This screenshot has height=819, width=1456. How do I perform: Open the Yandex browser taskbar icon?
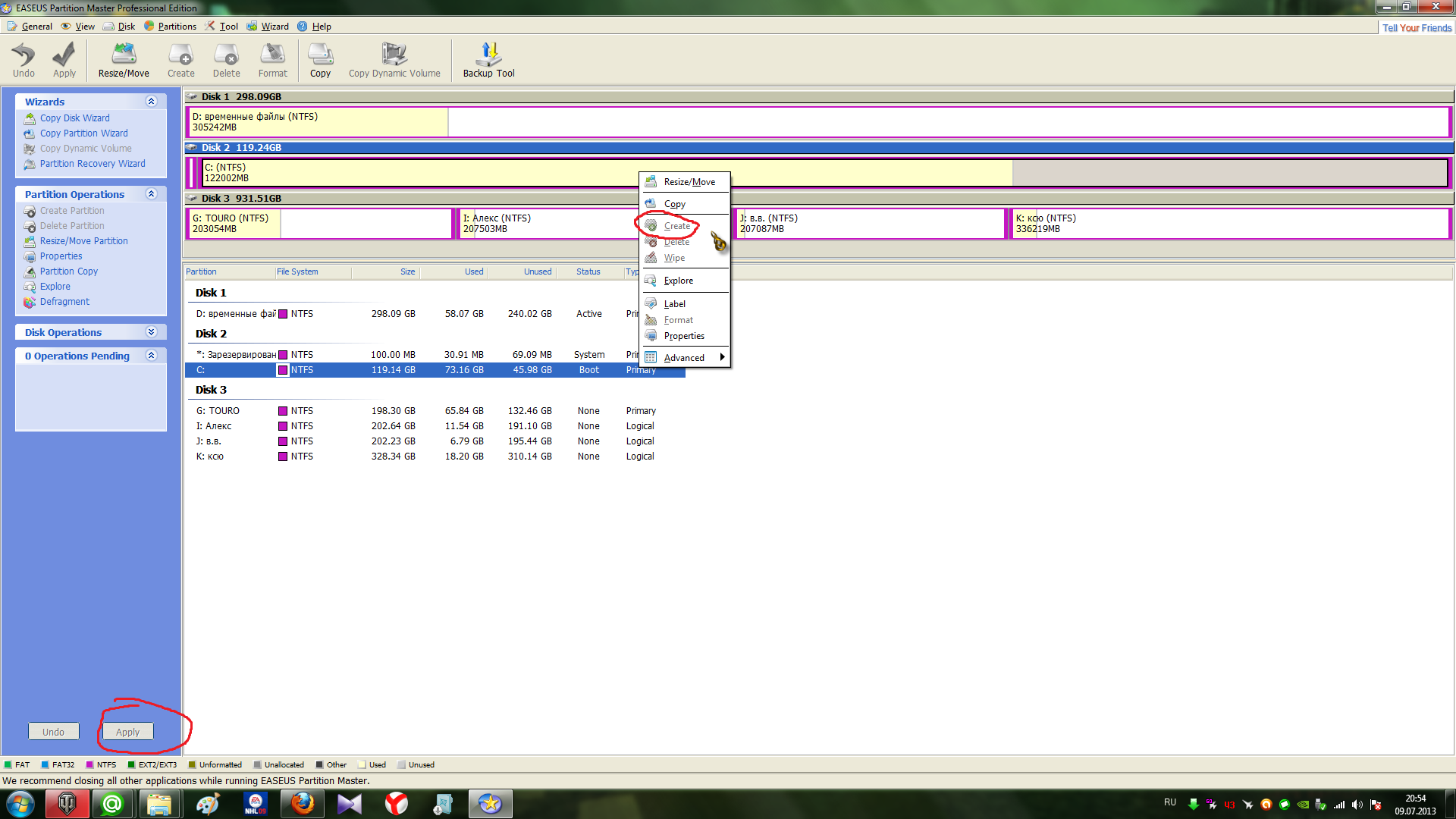coord(396,804)
